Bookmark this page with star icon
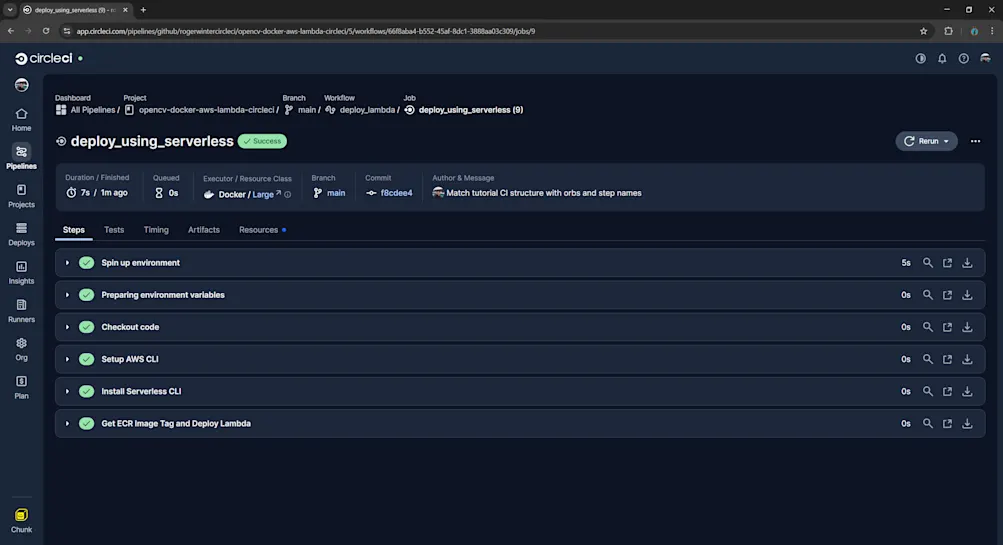 tap(923, 31)
